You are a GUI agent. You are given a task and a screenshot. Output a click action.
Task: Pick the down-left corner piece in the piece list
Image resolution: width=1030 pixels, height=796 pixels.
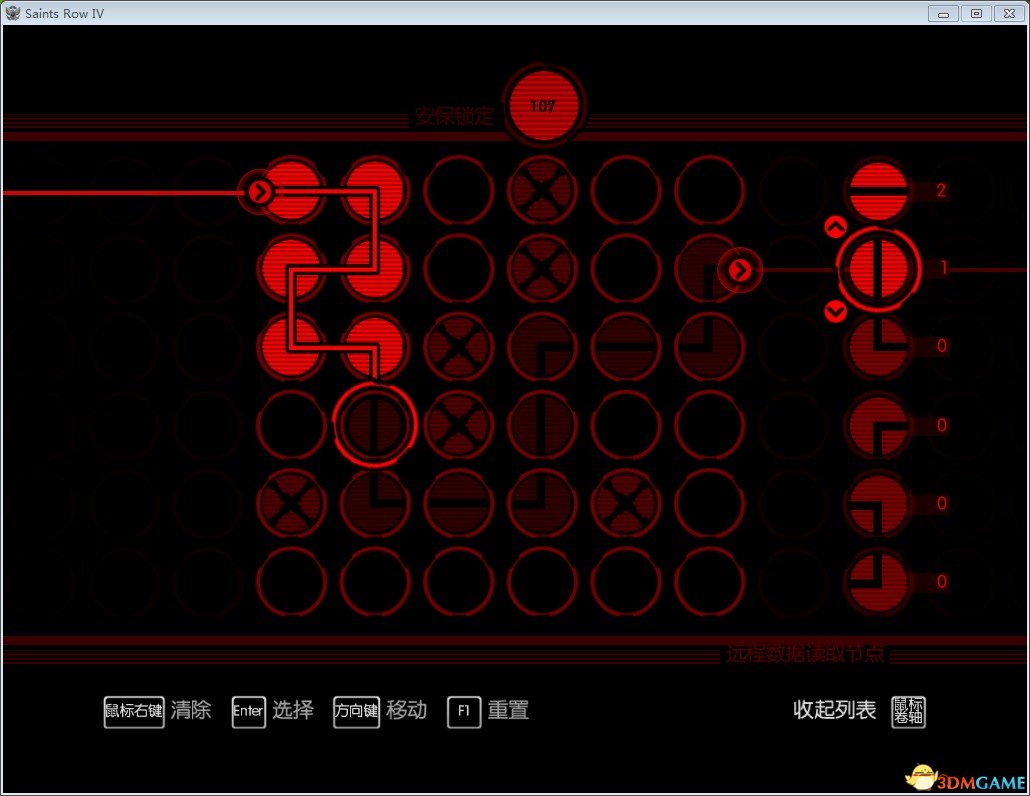pyautogui.click(x=878, y=503)
